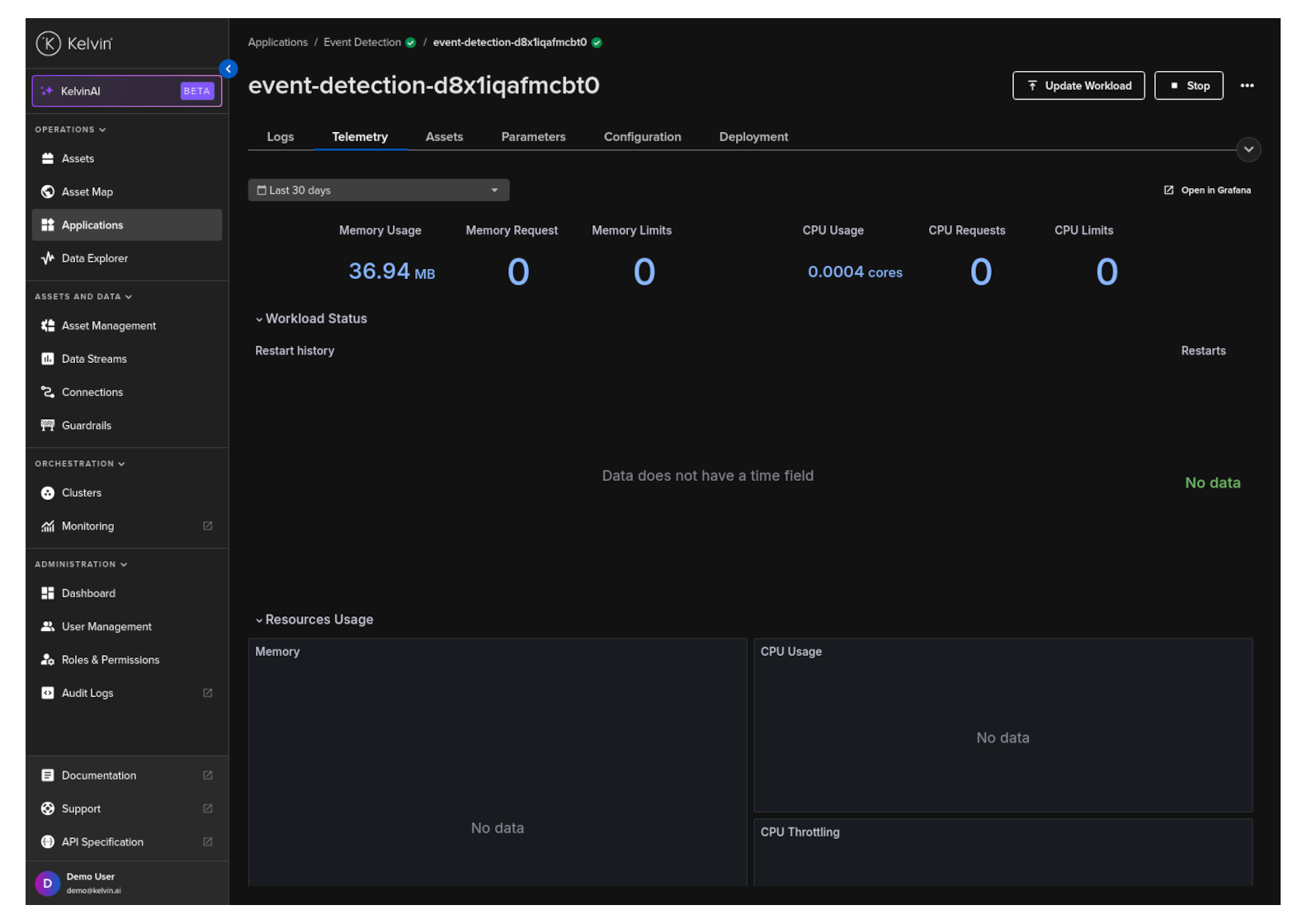Click the Demo User avatar
The height and width of the screenshot is (924, 1307).
(x=47, y=883)
